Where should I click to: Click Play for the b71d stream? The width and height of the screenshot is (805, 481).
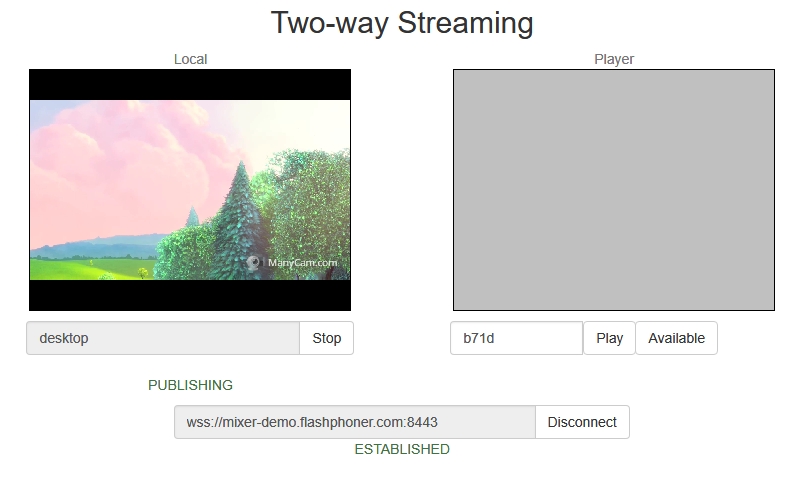coord(609,338)
